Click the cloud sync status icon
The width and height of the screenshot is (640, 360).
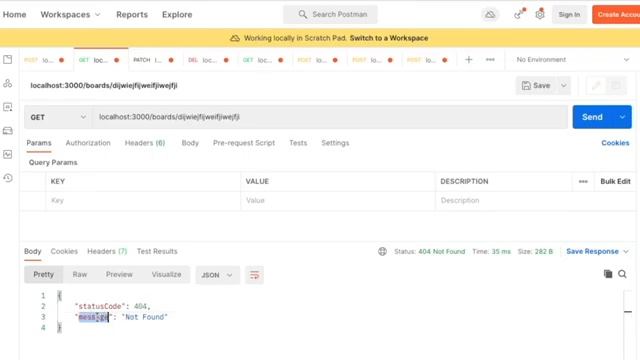click(x=490, y=15)
